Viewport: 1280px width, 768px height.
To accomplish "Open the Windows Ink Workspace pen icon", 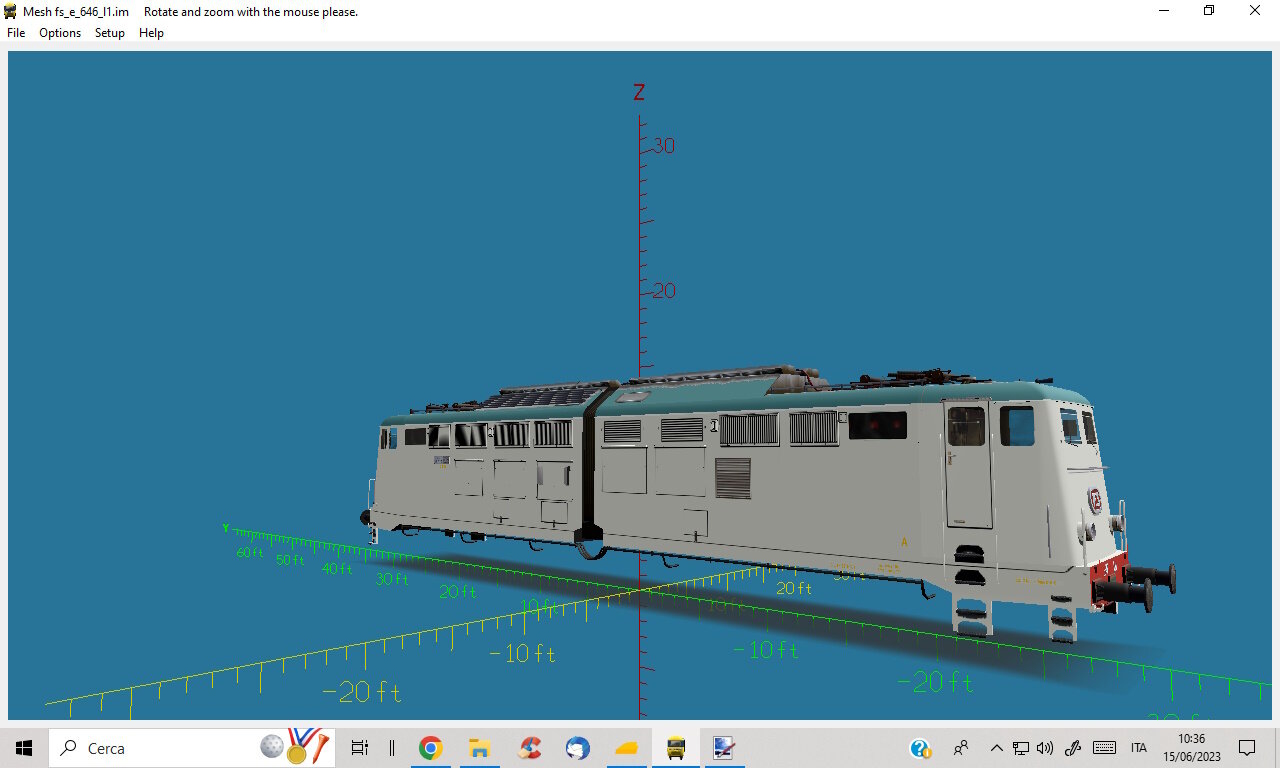I will (x=1073, y=748).
